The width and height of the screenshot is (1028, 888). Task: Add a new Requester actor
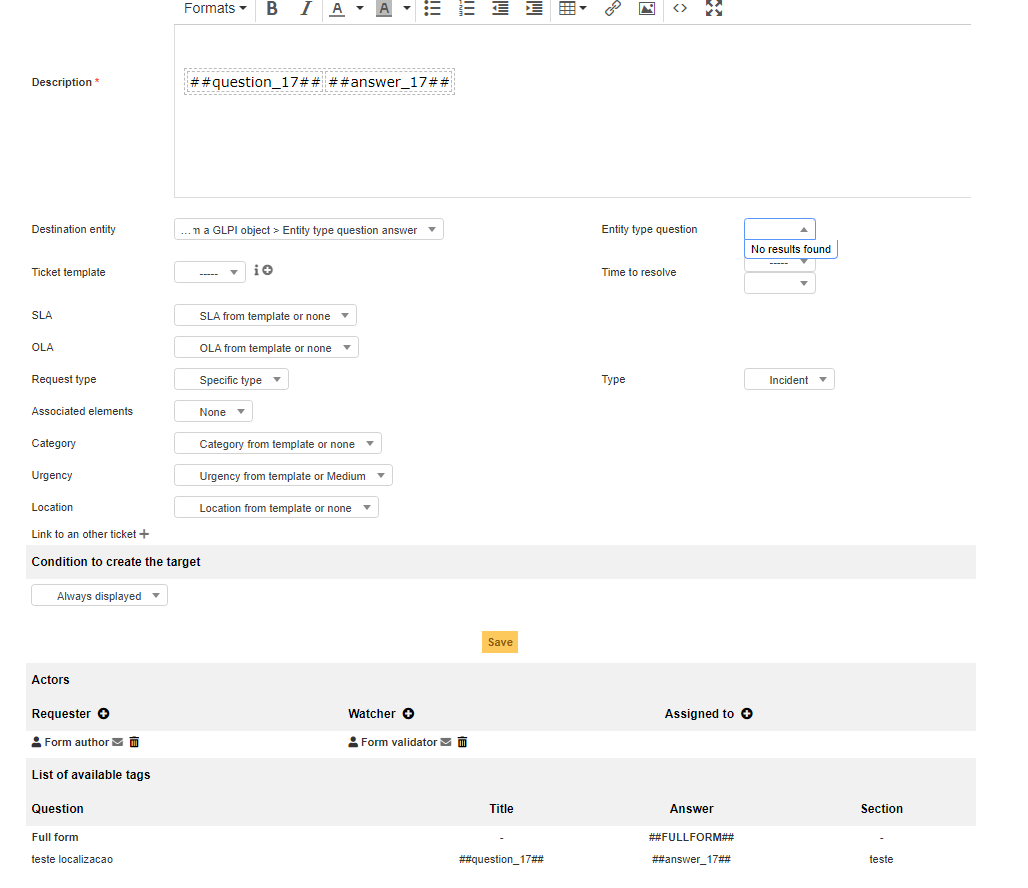[x=103, y=713]
